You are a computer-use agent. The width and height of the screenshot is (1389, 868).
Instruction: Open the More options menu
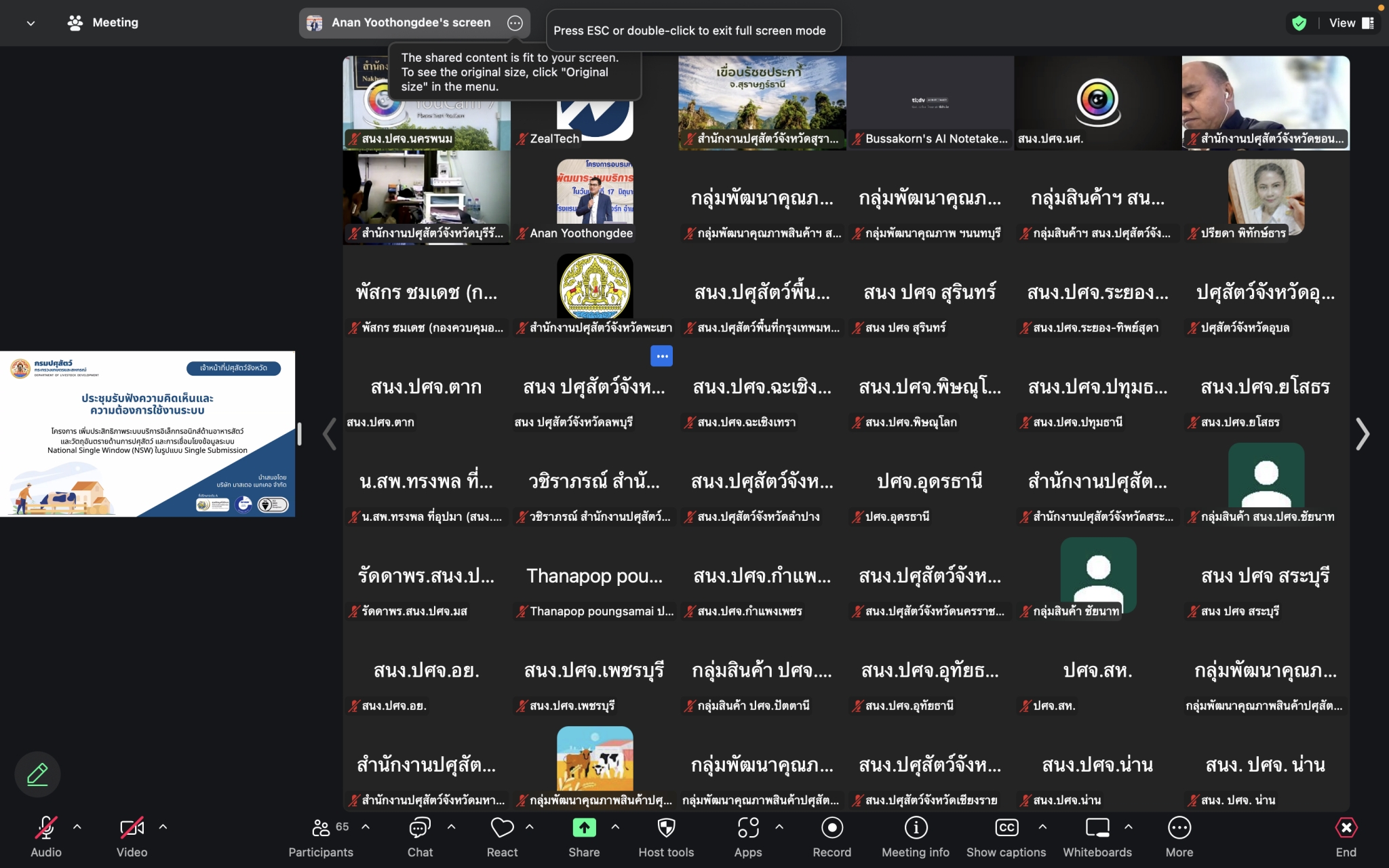pyautogui.click(x=1179, y=828)
